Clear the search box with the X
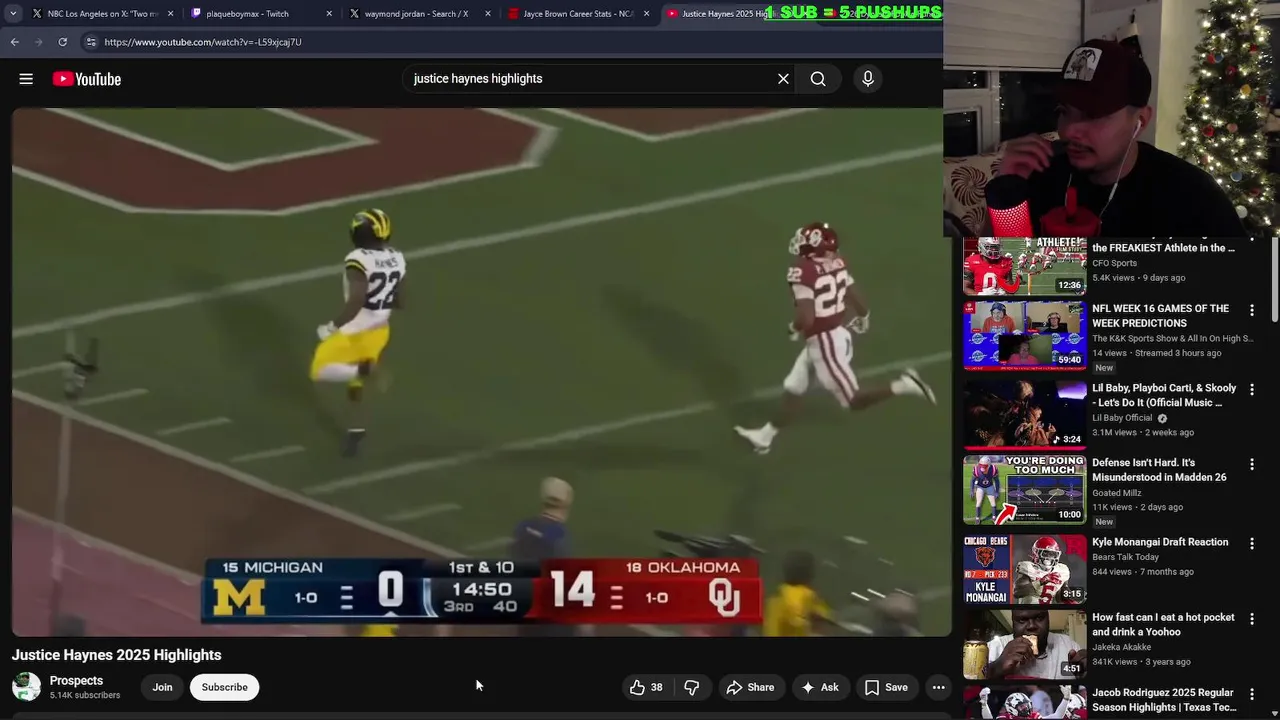 pos(783,79)
